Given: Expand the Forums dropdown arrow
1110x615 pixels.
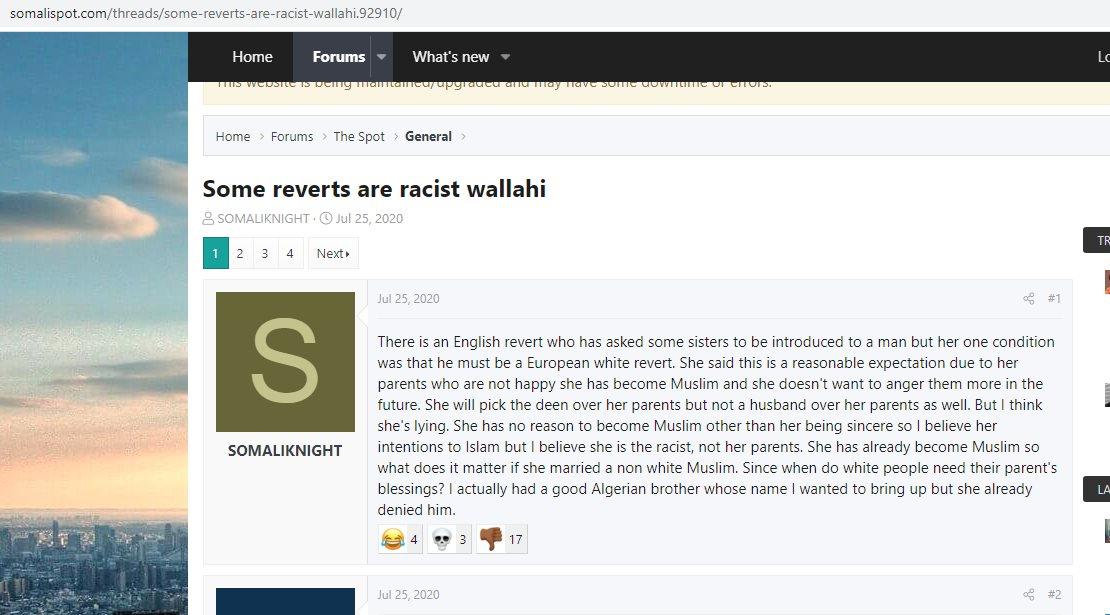Looking at the screenshot, I should (x=382, y=57).
